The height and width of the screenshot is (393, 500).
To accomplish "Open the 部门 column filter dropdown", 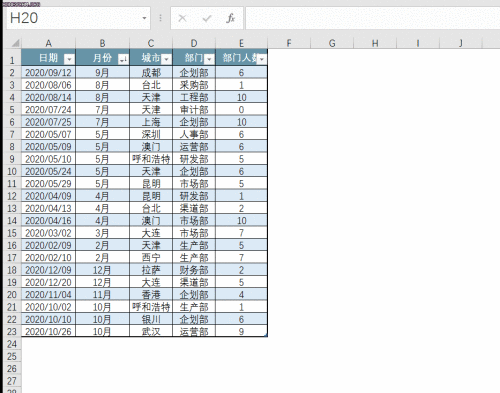I will 209,59.
